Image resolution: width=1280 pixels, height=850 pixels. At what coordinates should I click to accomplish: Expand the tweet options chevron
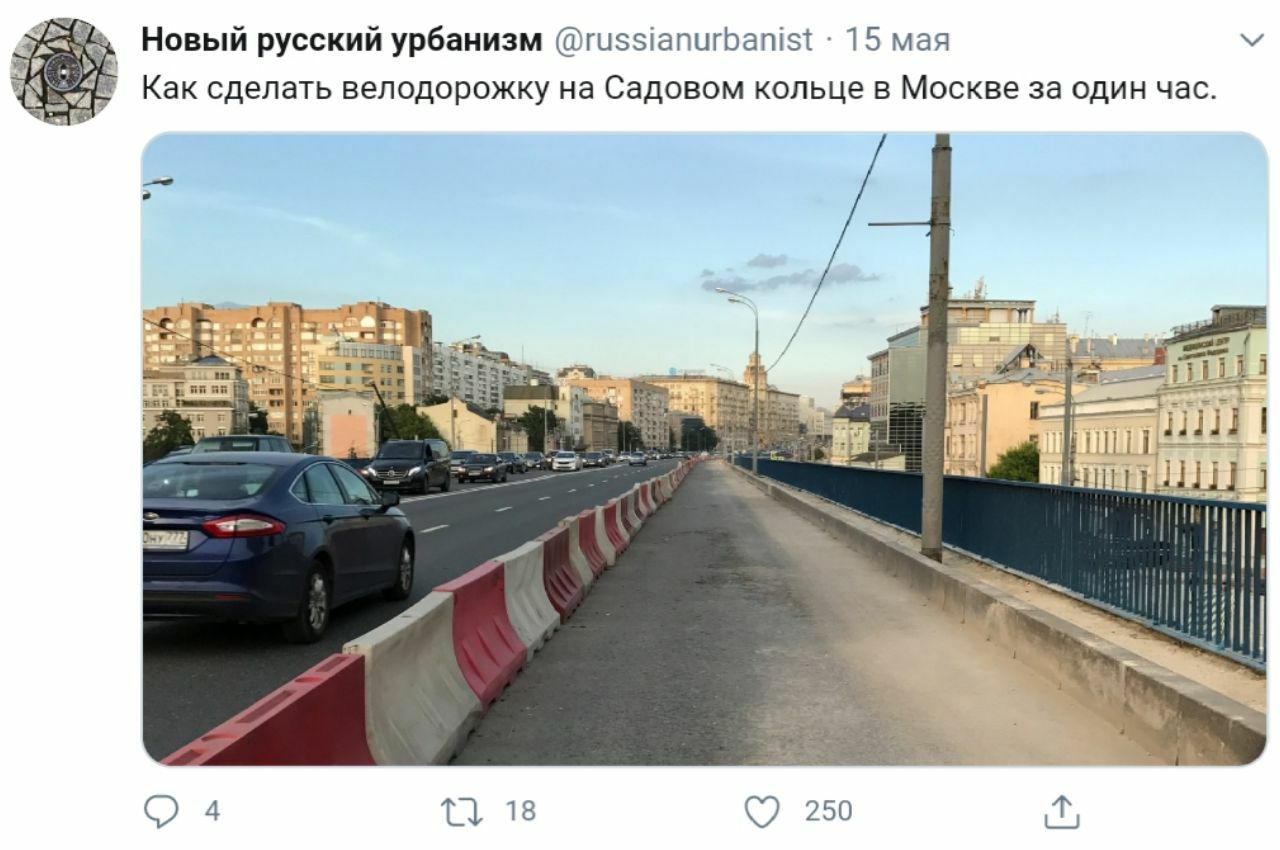pyautogui.click(x=1251, y=40)
